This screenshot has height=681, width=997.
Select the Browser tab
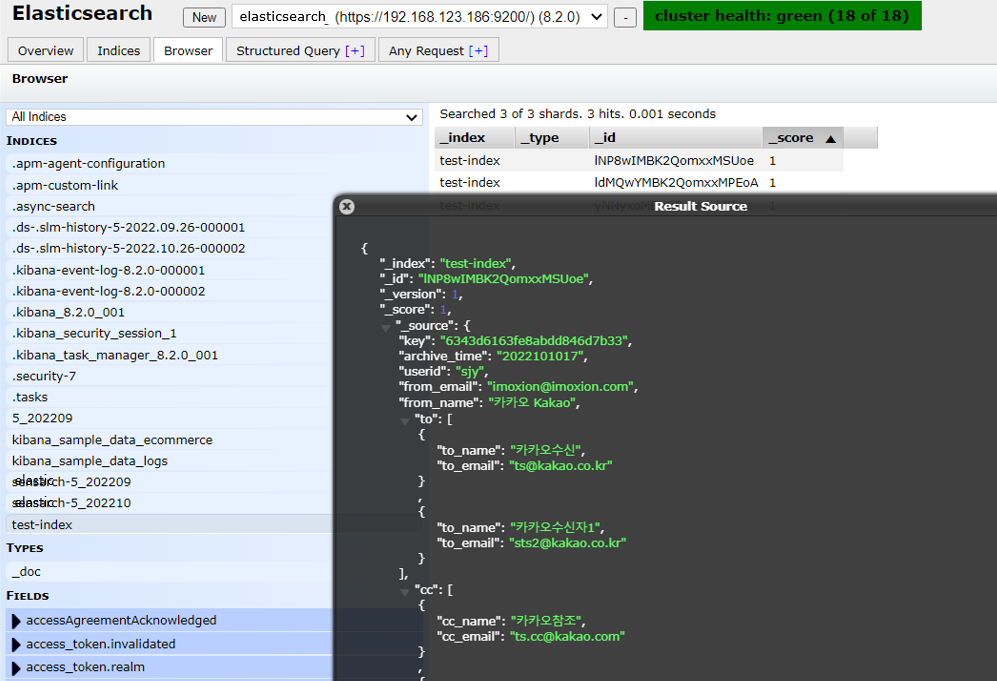coord(188,50)
